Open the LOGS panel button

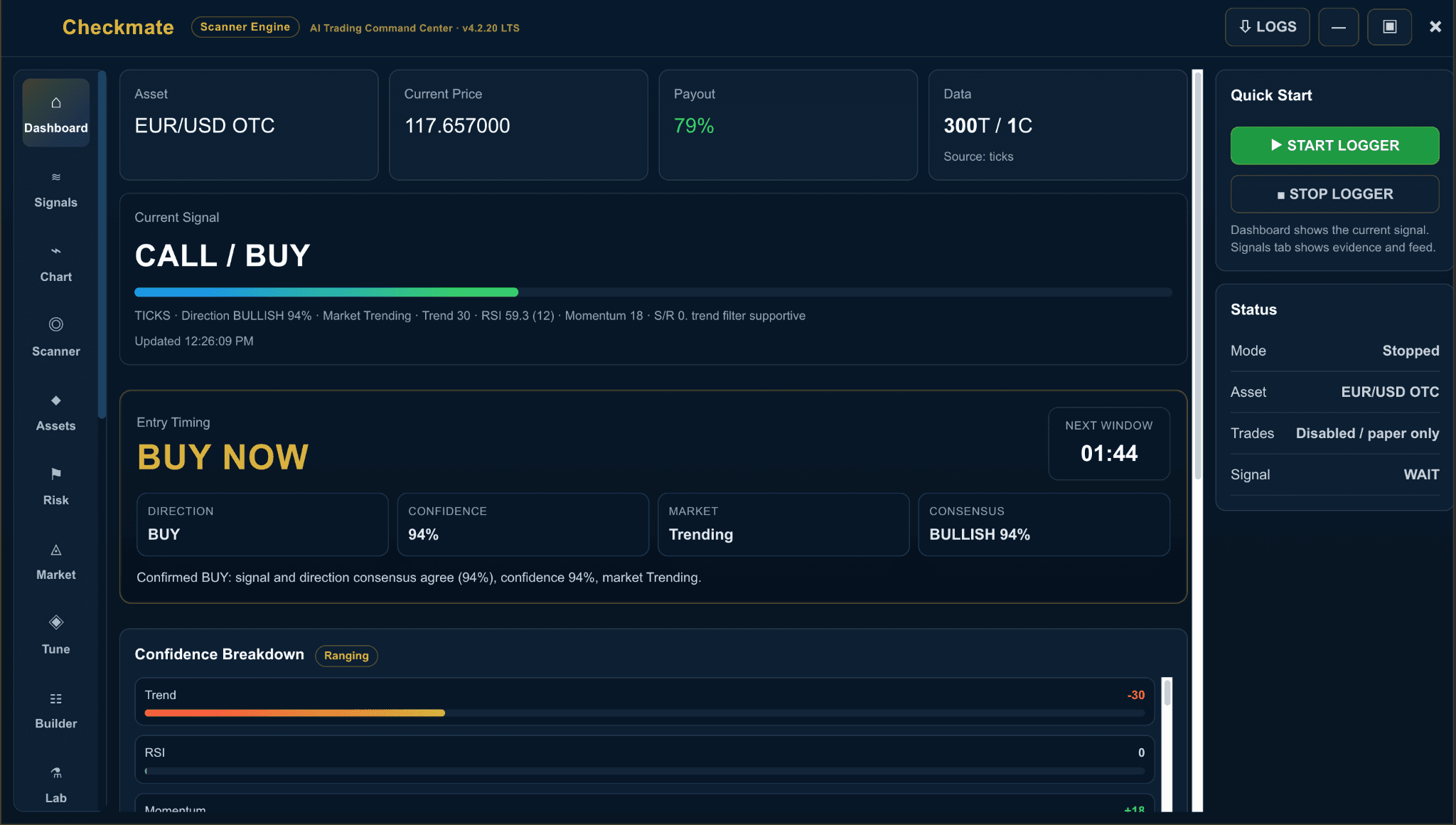click(x=1267, y=27)
